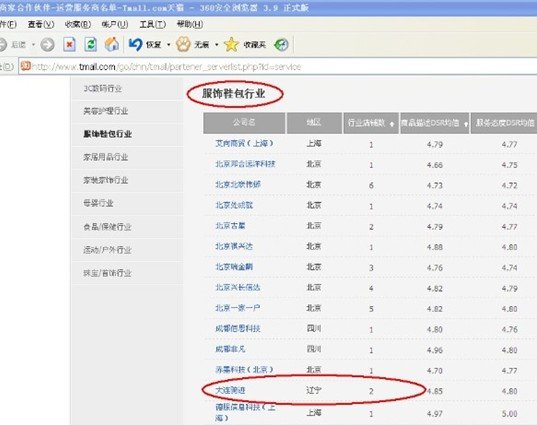Open the 大连 company link in 辽宁 row
The height and width of the screenshot is (425, 537).
[230, 390]
